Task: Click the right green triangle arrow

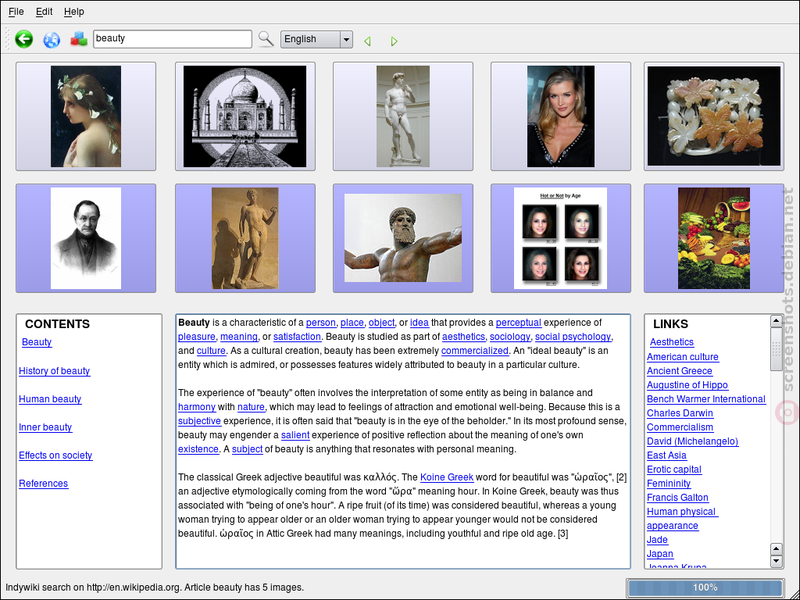Action: tap(394, 41)
